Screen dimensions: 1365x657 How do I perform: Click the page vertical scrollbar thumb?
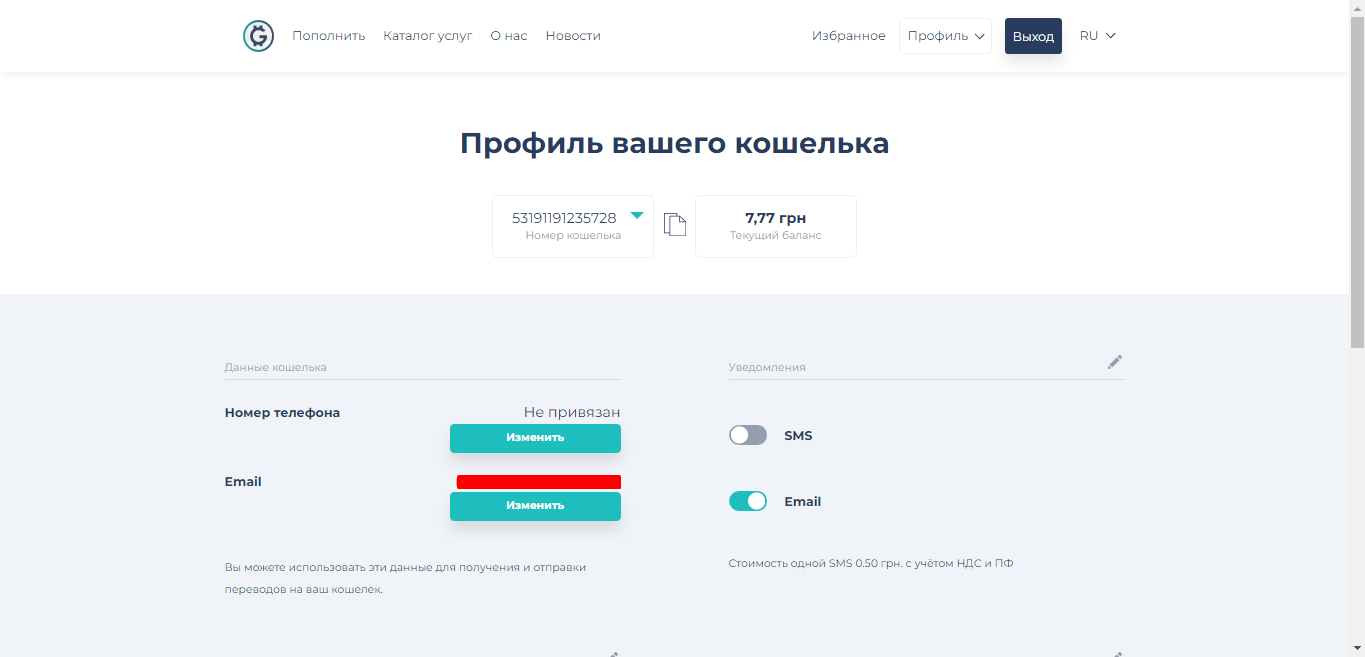tap(1357, 180)
